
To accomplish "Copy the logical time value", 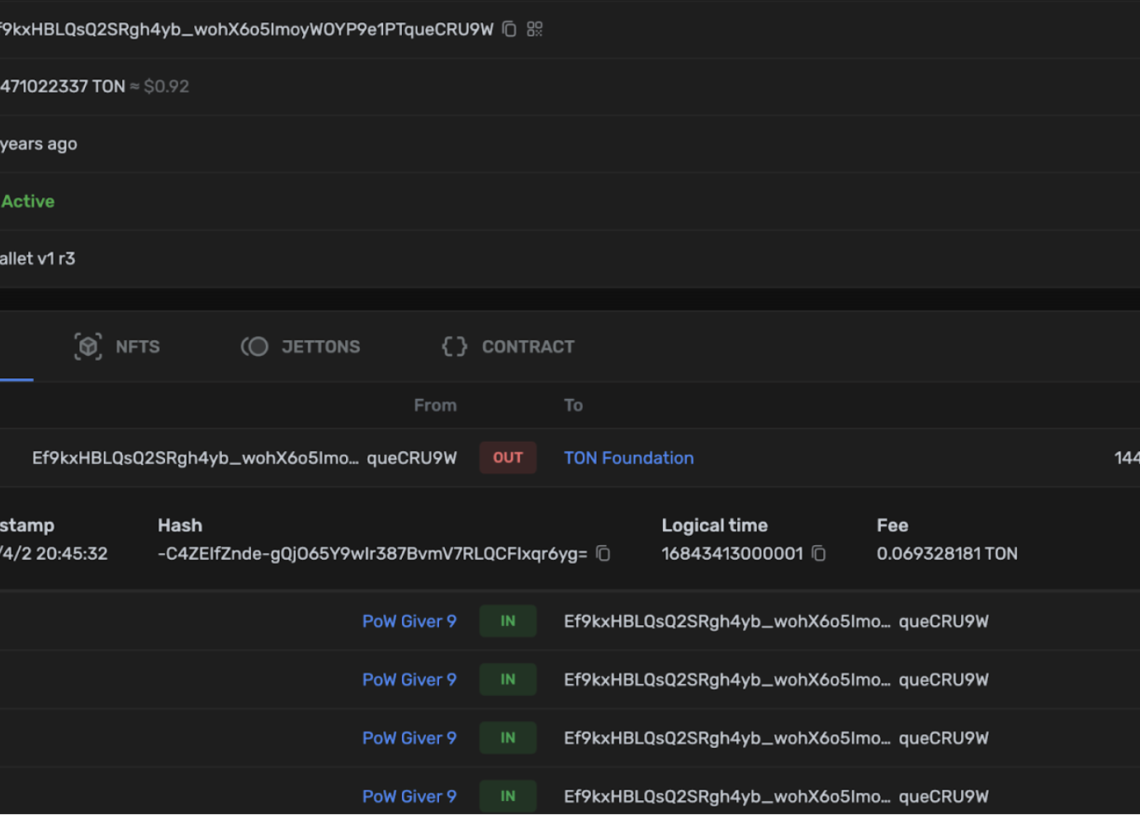I will (819, 554).
